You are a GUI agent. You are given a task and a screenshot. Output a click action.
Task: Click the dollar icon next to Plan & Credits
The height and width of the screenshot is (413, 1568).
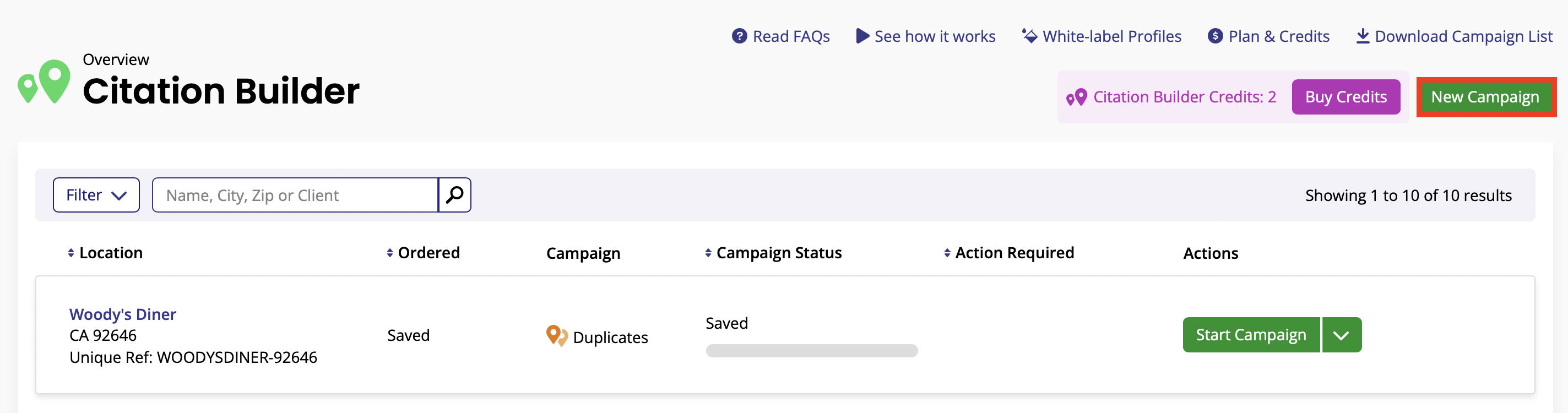1215,36
